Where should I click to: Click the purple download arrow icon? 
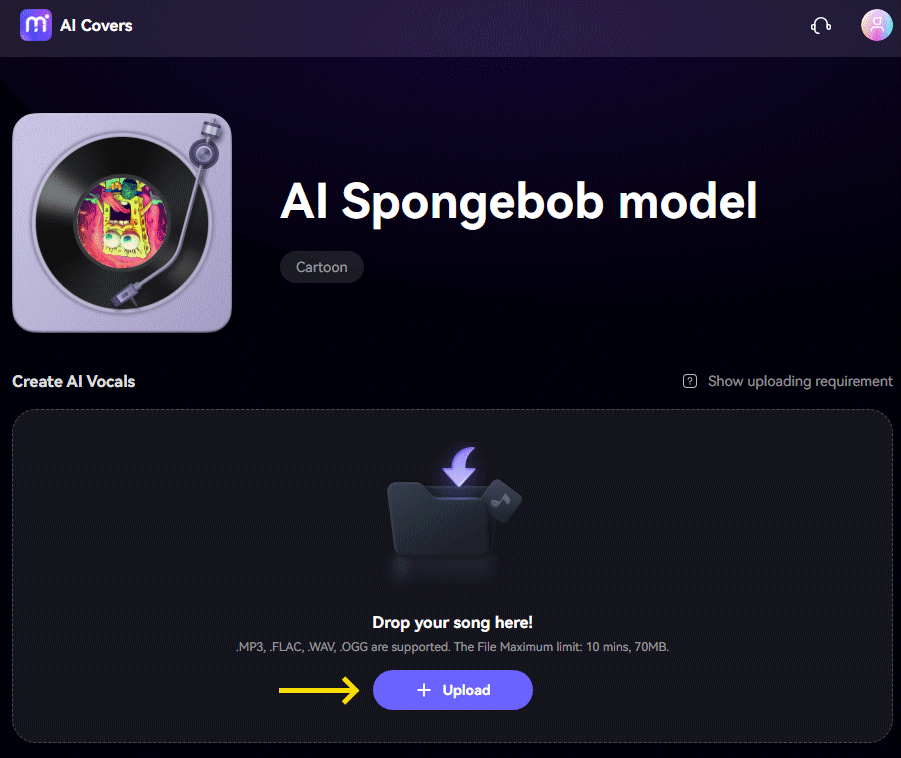pyautogui.click(x=463, y=466)
